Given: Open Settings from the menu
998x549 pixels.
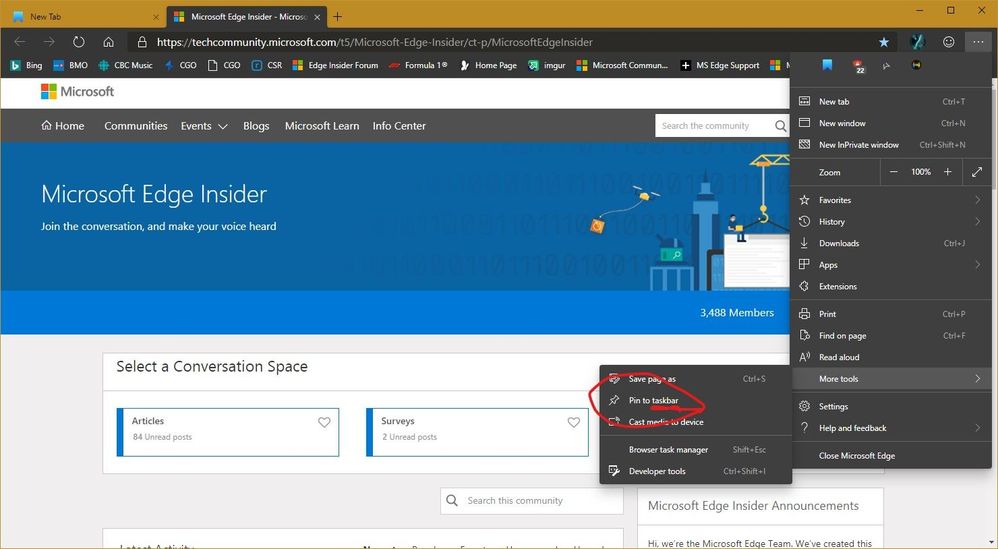Looking at the screenshot, I should coord(890,406).
